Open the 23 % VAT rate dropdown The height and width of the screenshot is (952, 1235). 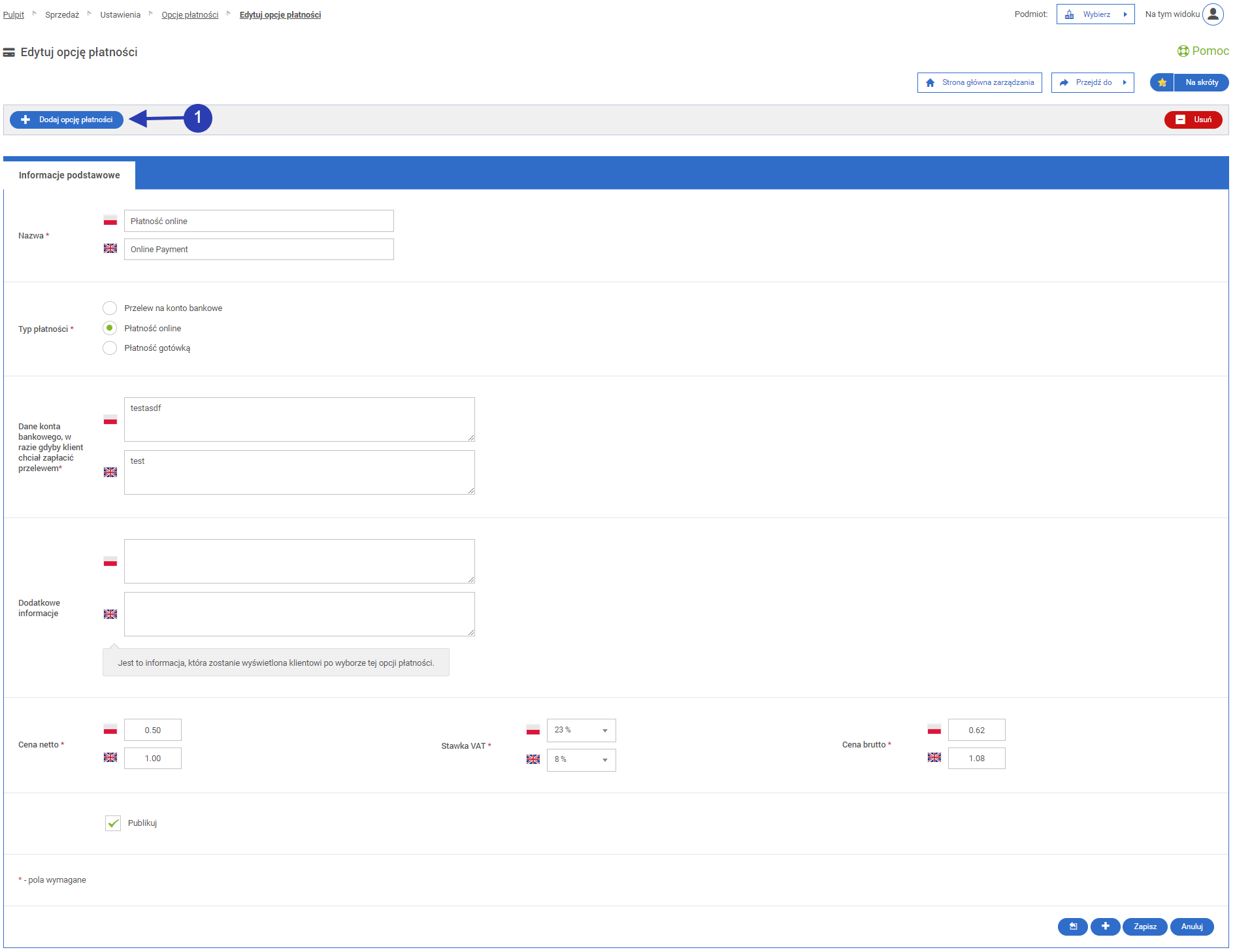tap(581, 730)
